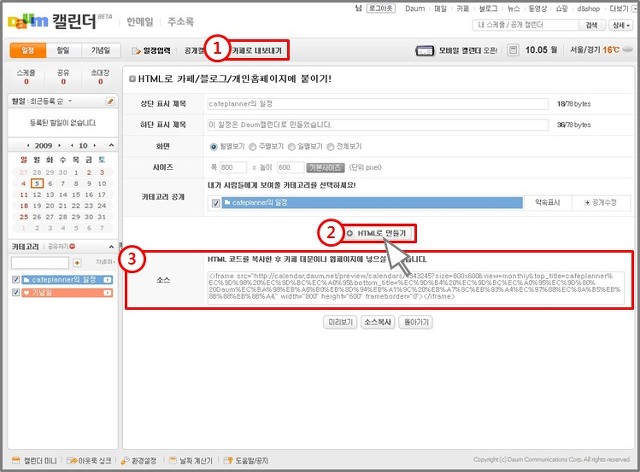Image resolution: width=640 pixels, height=472 pixels.
Task: Open the 한메일 link
Action: [140, 22]
